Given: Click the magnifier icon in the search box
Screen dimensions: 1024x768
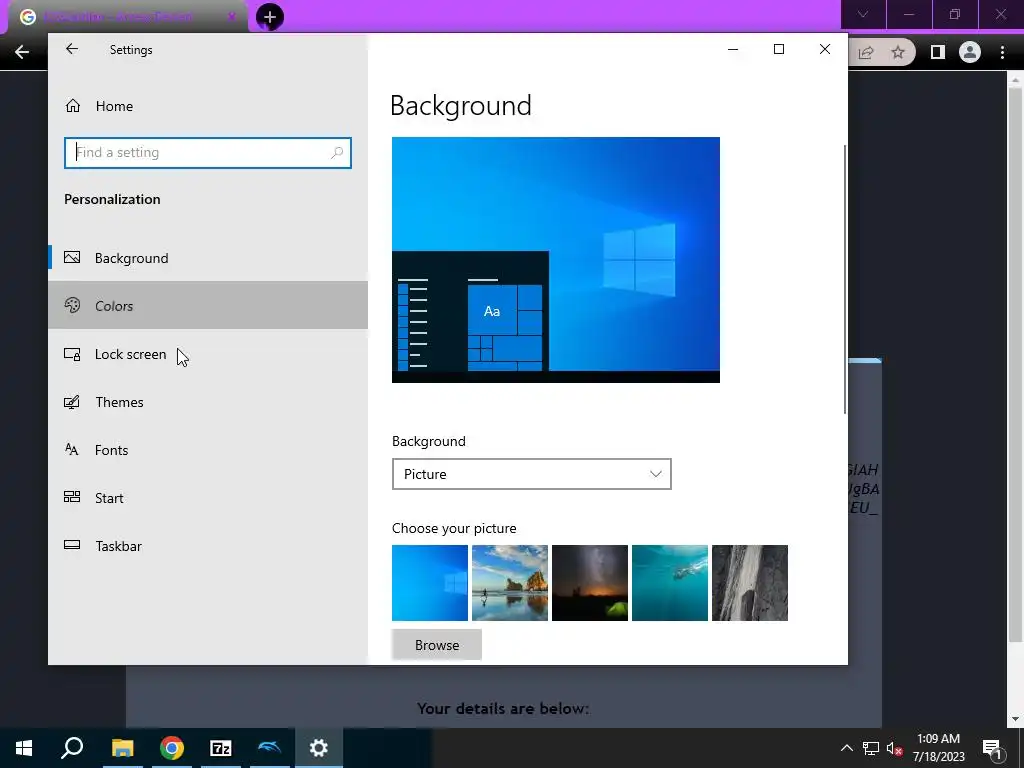Looking at the screenshot, I should pyautogui.click(x=337, y=152).
